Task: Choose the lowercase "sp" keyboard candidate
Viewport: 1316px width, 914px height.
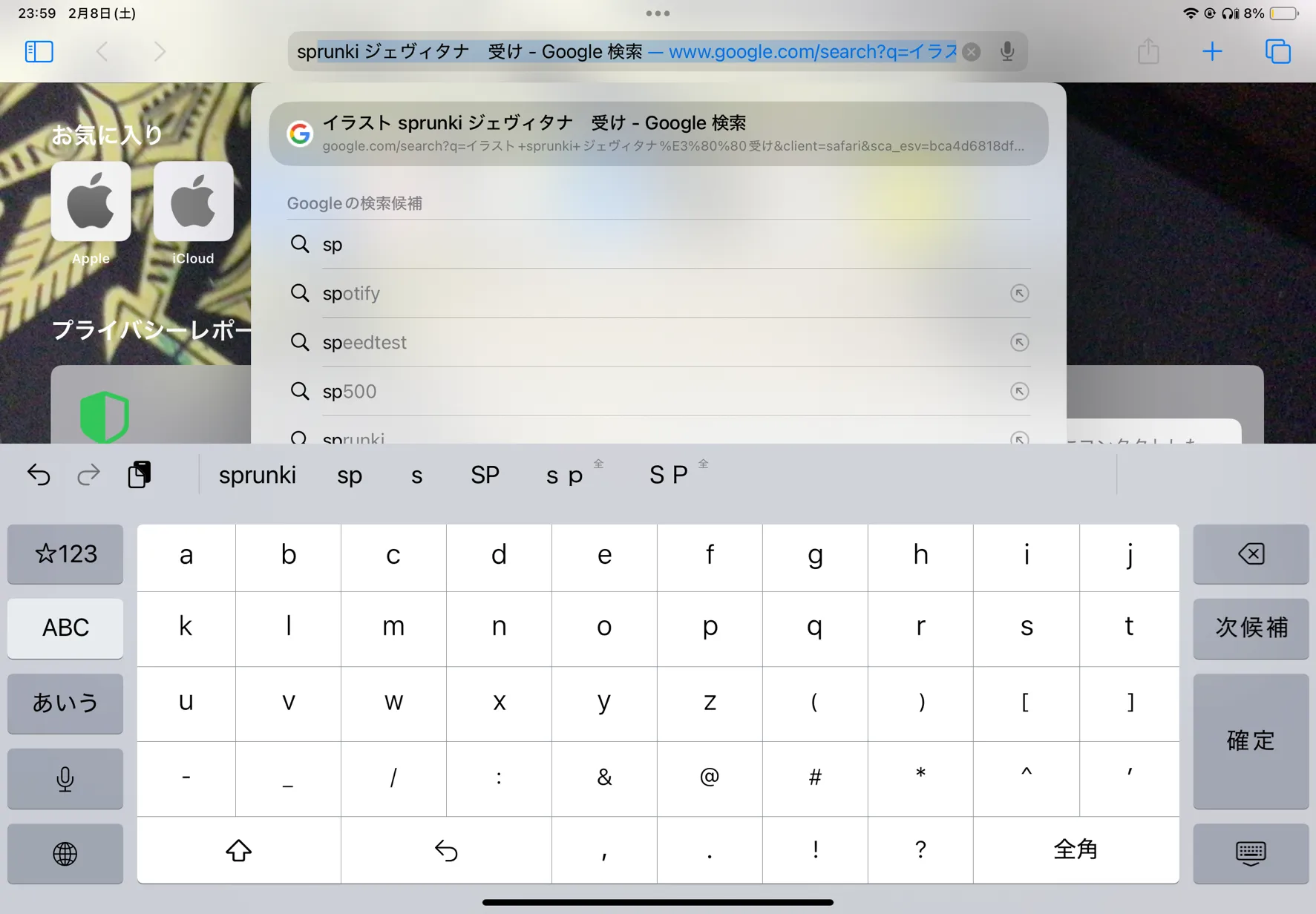Action: click(350, 475)
